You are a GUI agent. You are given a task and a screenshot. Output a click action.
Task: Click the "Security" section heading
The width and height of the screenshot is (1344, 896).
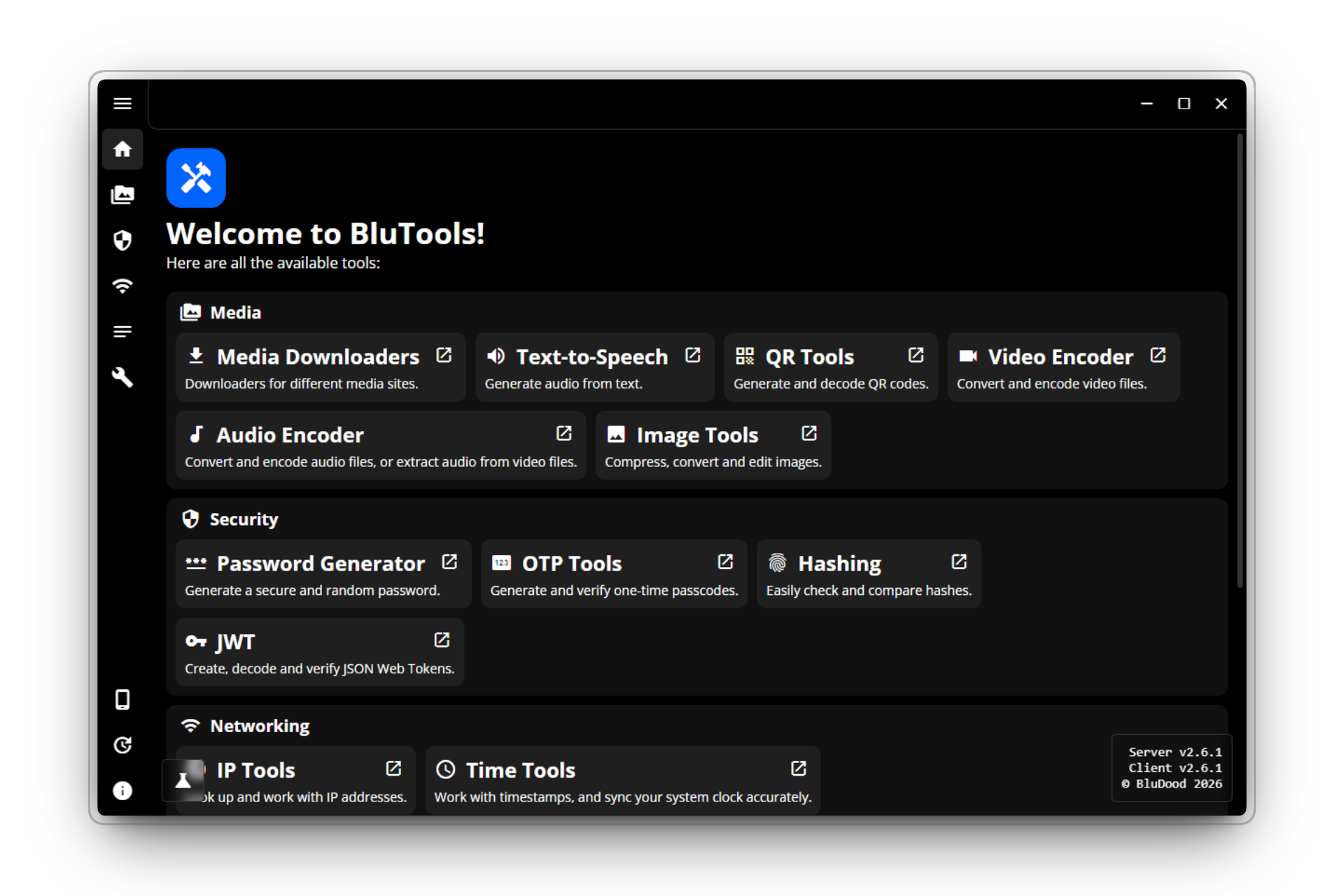(244, 519)
